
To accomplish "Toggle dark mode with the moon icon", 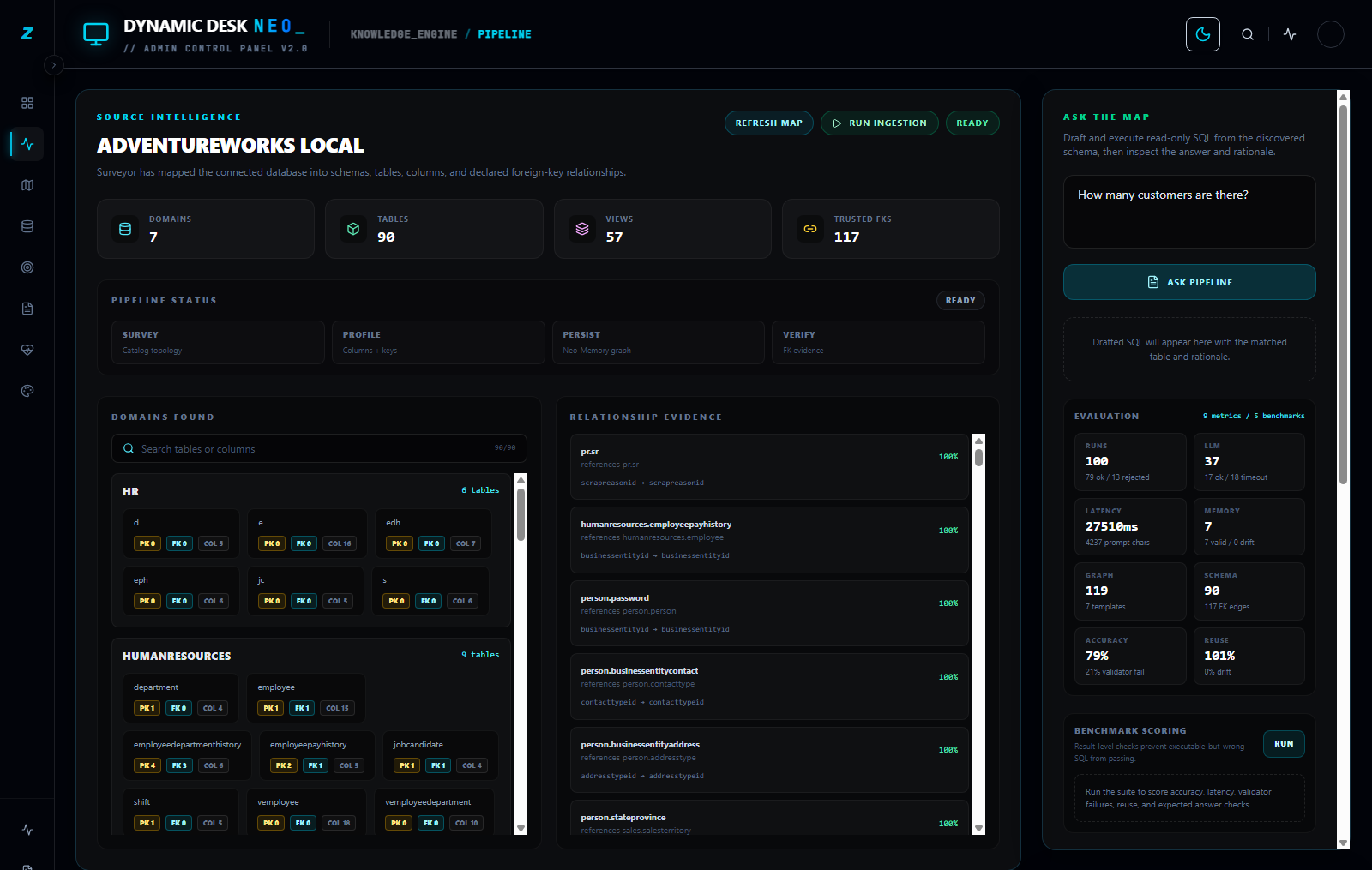I will tap(1202, 34).
